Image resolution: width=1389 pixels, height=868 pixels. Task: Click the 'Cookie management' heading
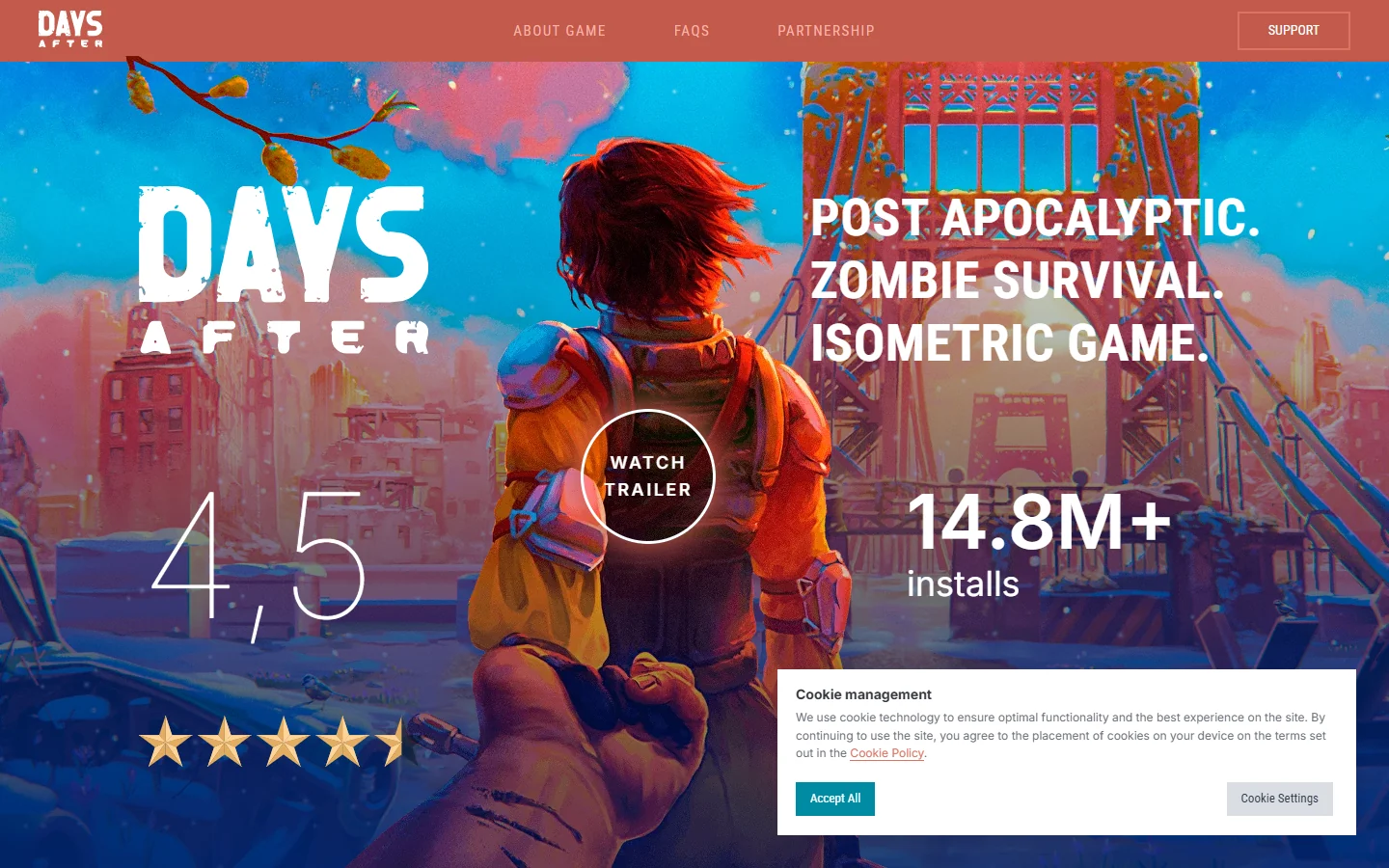point(863,694)
